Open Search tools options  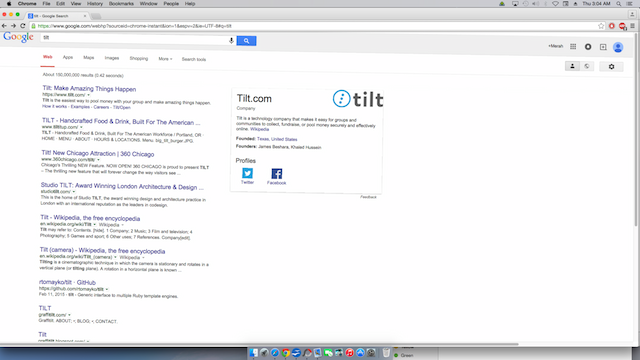(194, 59)
